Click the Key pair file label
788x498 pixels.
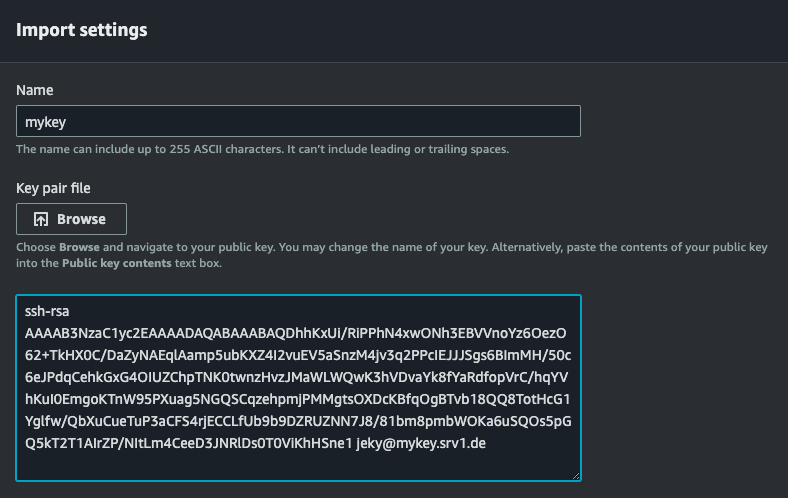(54, 187)
